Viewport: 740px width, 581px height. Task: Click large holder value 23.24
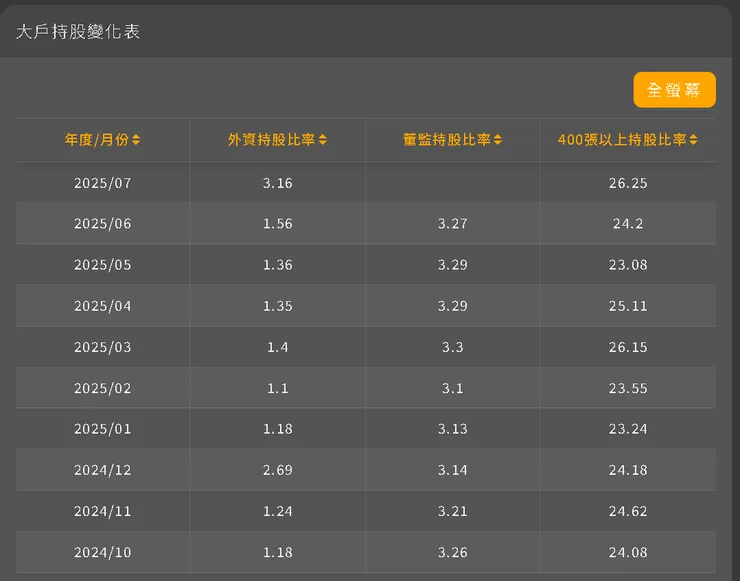tap(628, 429)
